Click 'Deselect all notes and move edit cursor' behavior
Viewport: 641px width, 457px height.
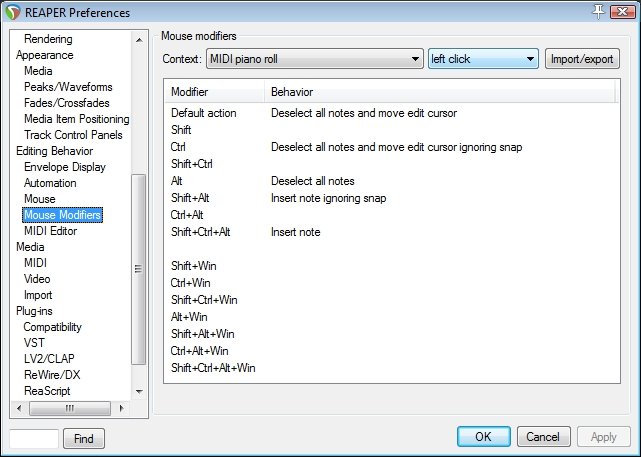point(364,113)
